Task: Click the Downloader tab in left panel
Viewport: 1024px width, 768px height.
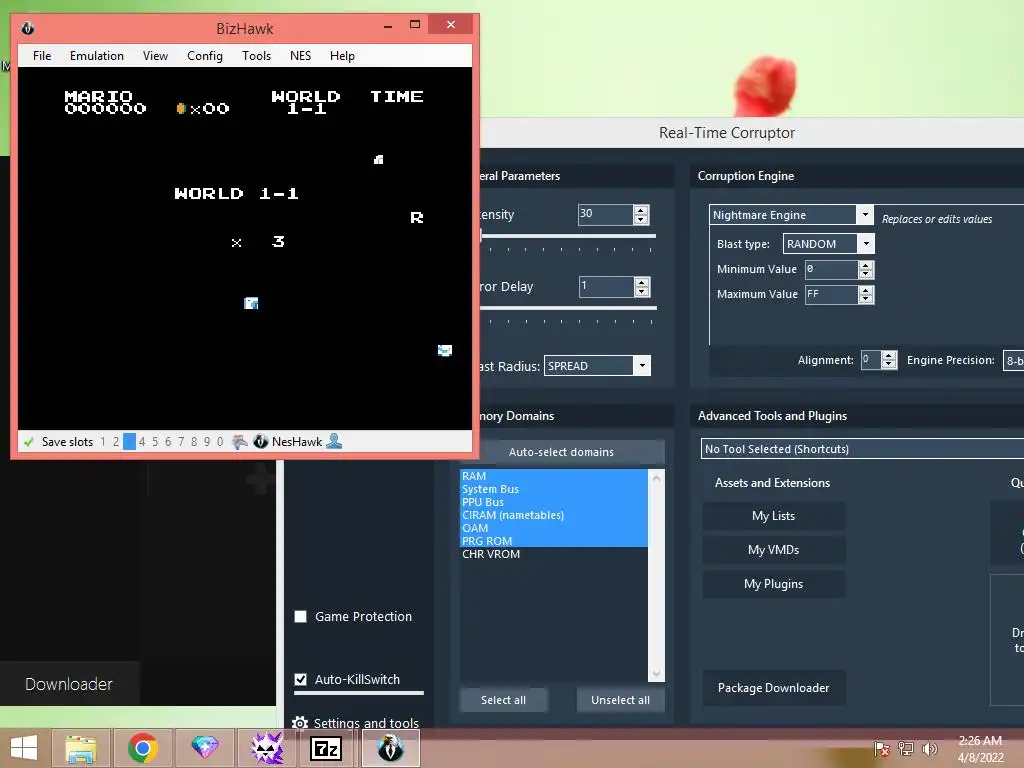Action: [x=69, y=684]
